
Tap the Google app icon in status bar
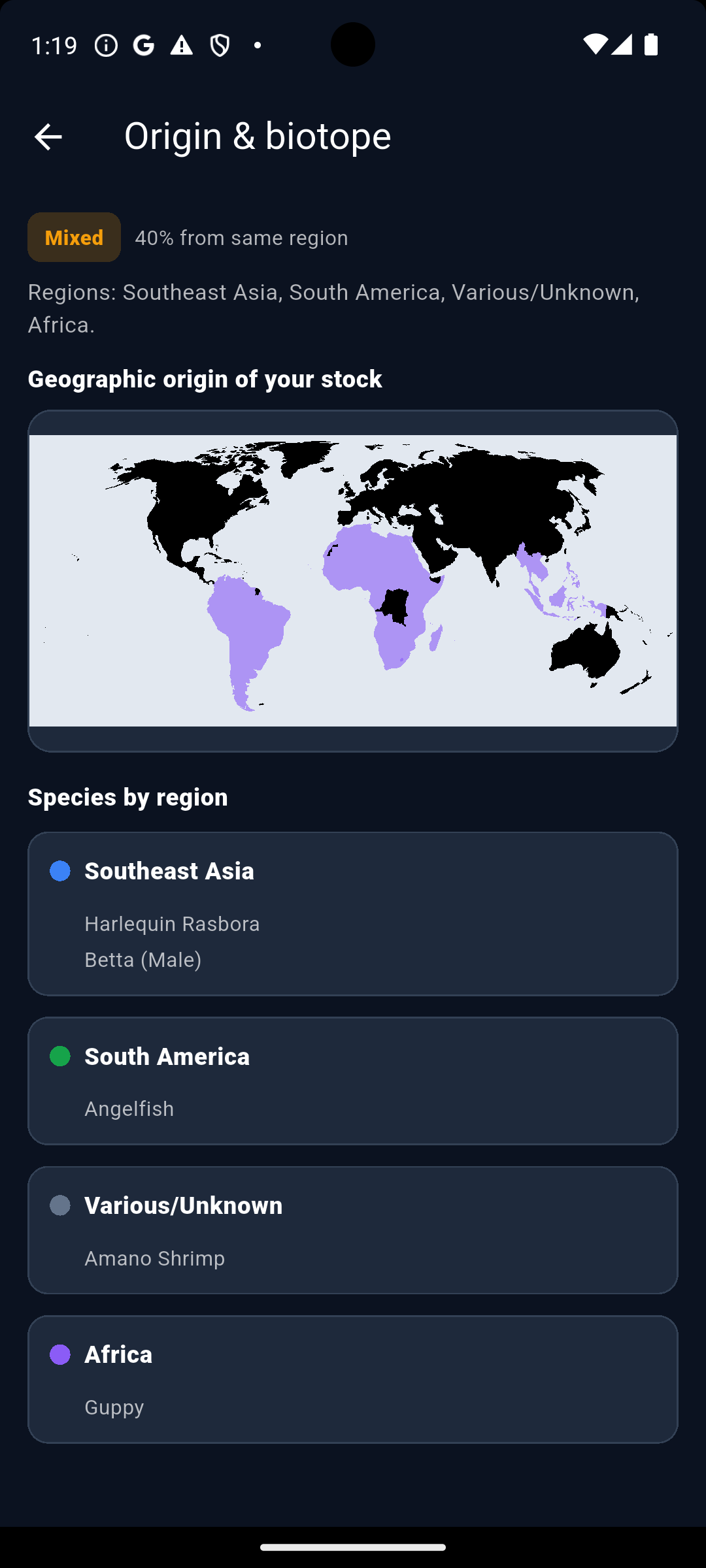click(143, 44)
